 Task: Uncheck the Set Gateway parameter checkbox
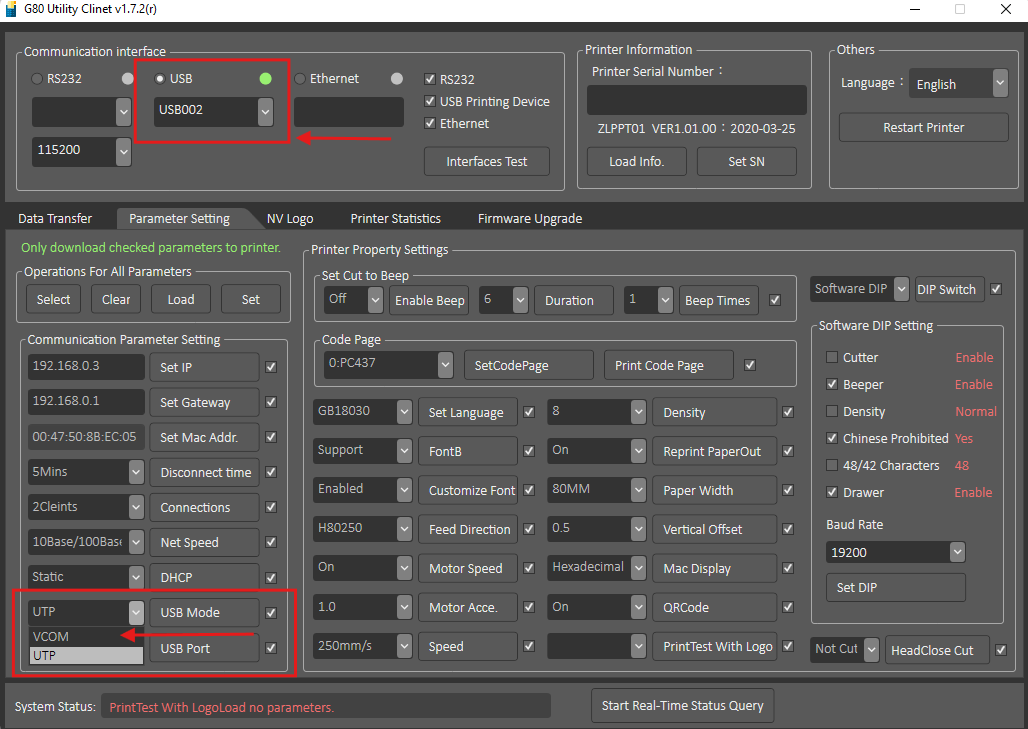tap(271, 402)
